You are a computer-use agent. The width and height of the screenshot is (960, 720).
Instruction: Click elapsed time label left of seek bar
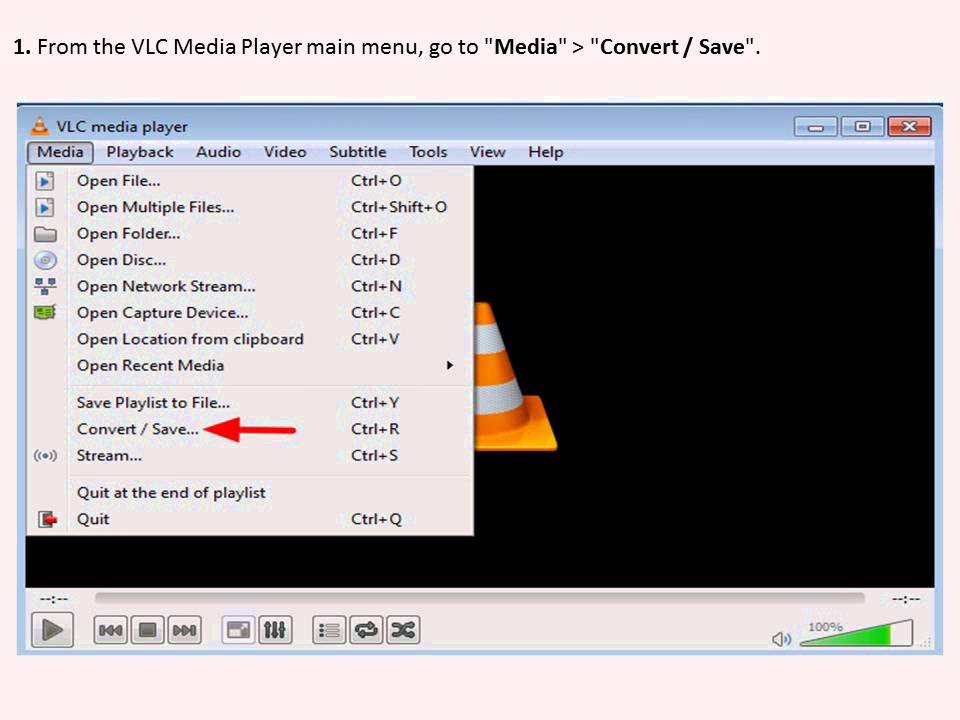point(54,599)
